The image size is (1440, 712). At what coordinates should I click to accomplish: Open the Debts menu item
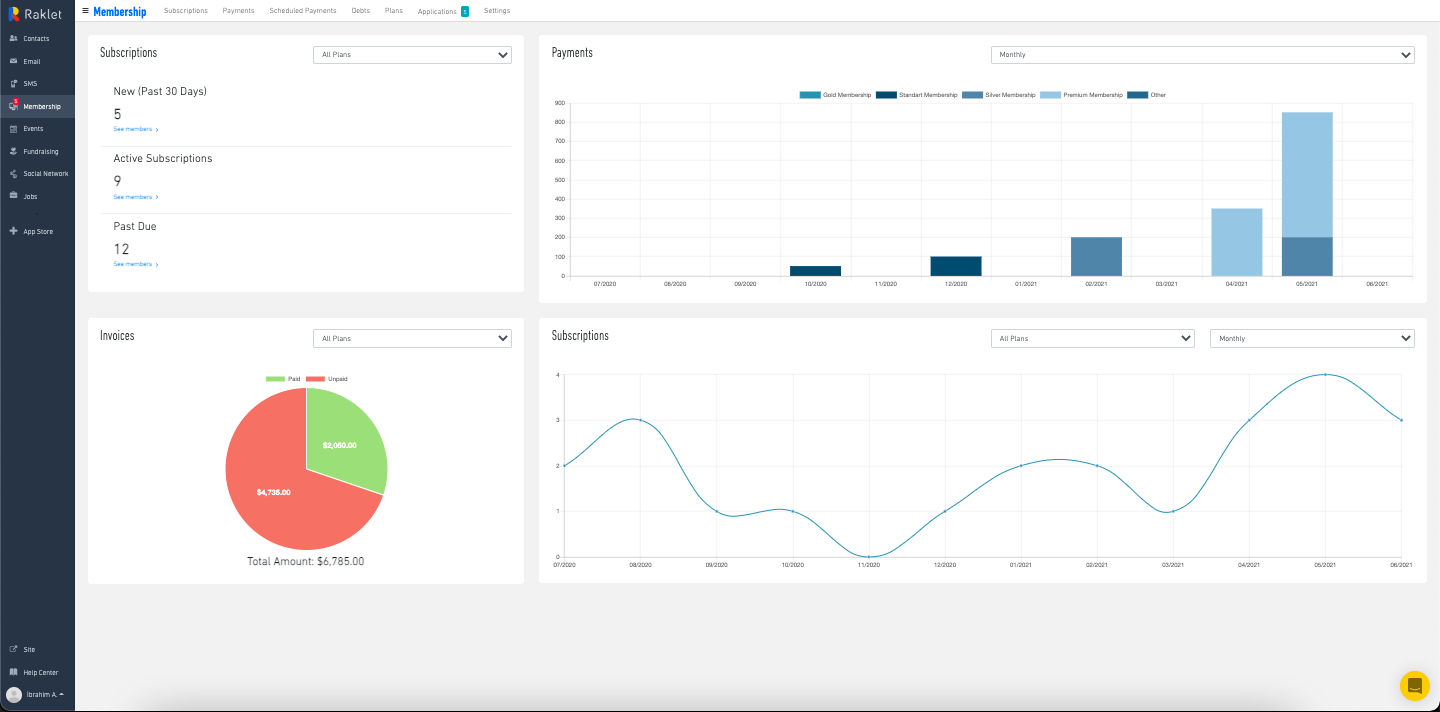pos(360,11)
